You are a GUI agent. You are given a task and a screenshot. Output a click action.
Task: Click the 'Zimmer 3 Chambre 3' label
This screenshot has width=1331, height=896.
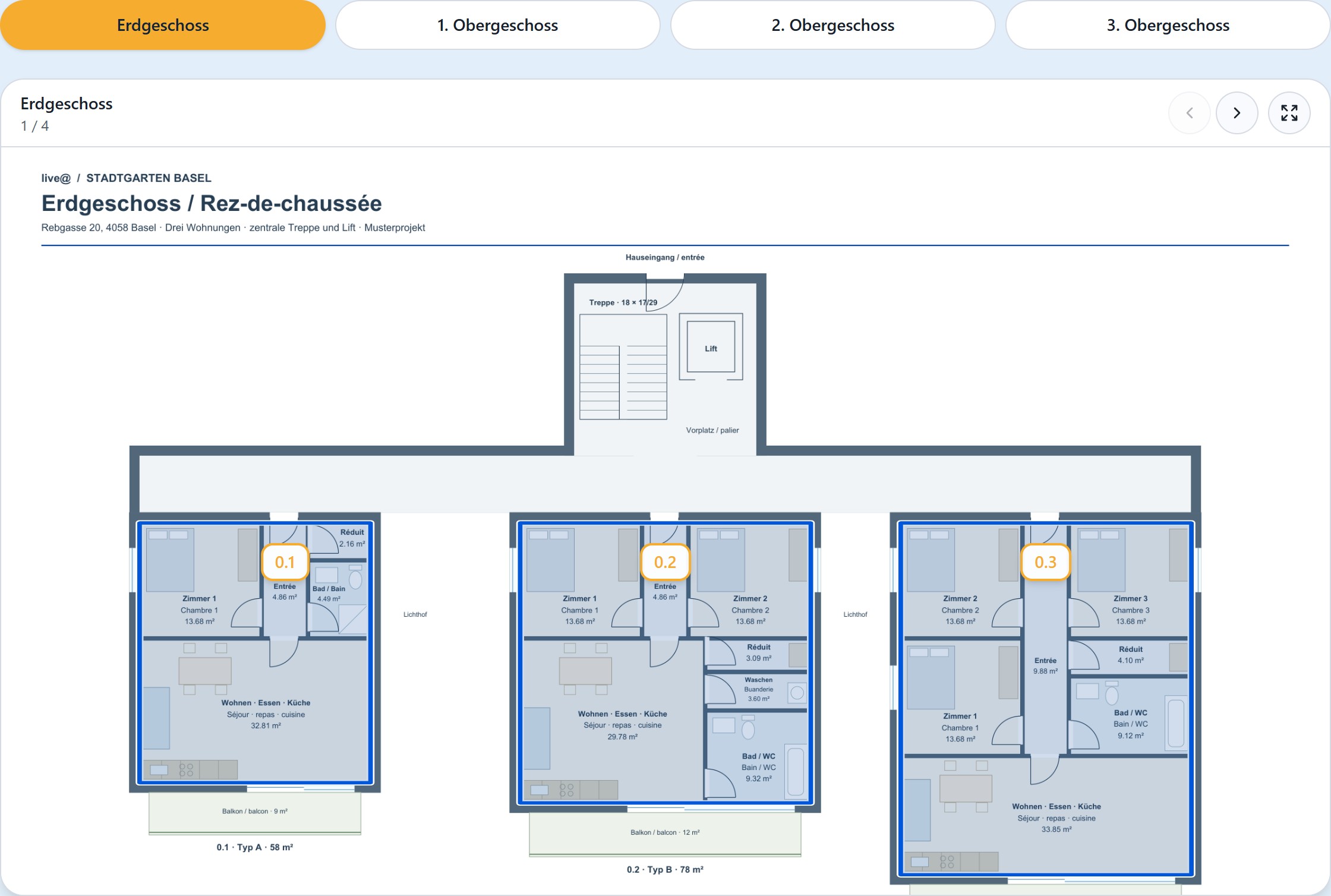click(1131, 604)
